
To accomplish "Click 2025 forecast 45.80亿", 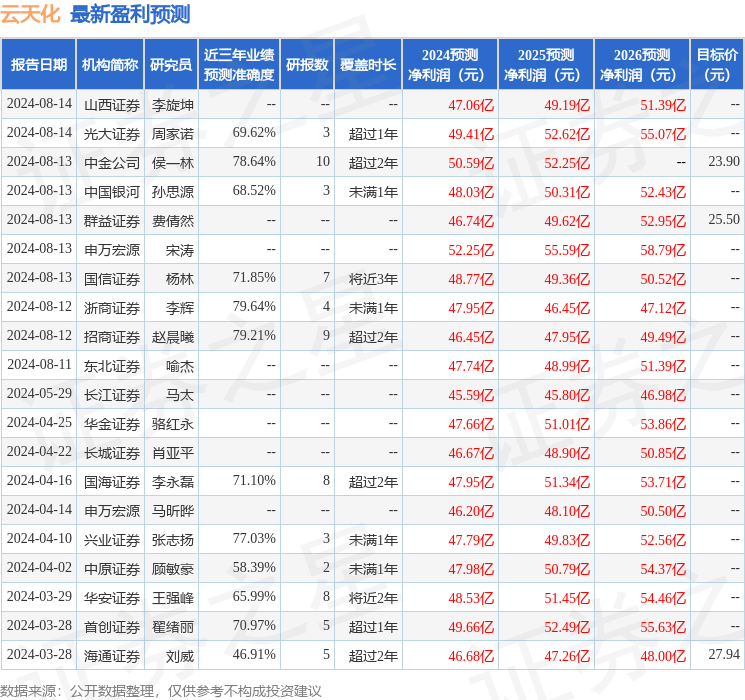I will pyautogui.click(x=567, y=395).
